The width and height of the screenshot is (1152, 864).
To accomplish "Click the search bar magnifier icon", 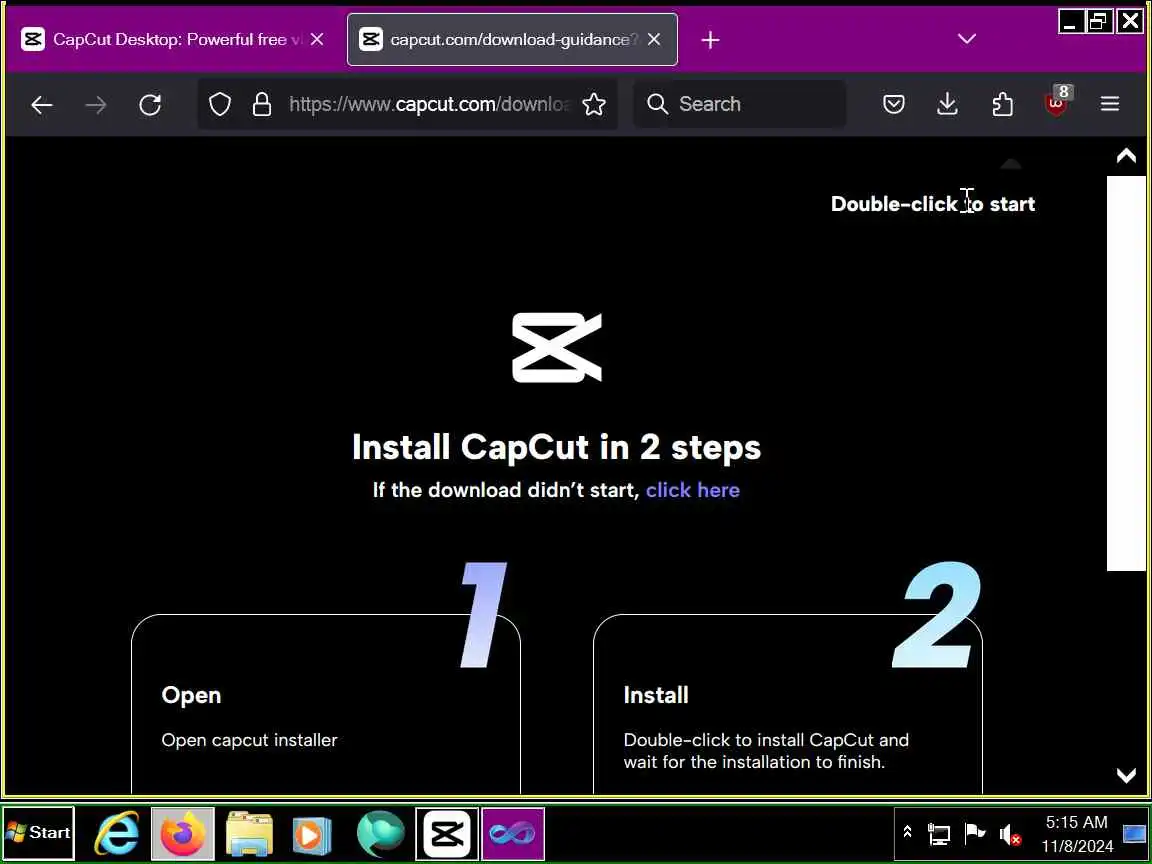I will tap(658, 104).
